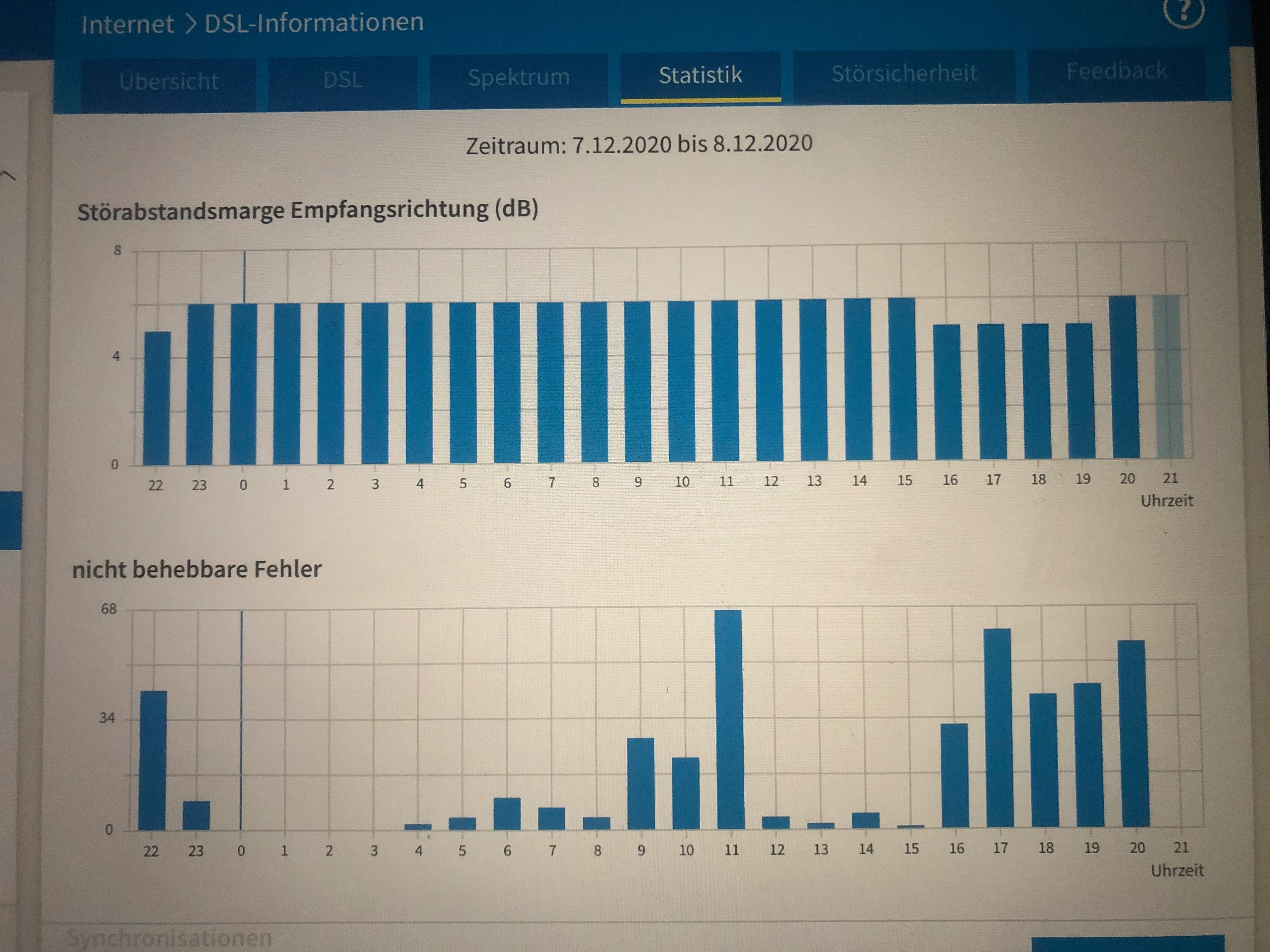Switch to the Spektrum tab

[x=518, y=77]
